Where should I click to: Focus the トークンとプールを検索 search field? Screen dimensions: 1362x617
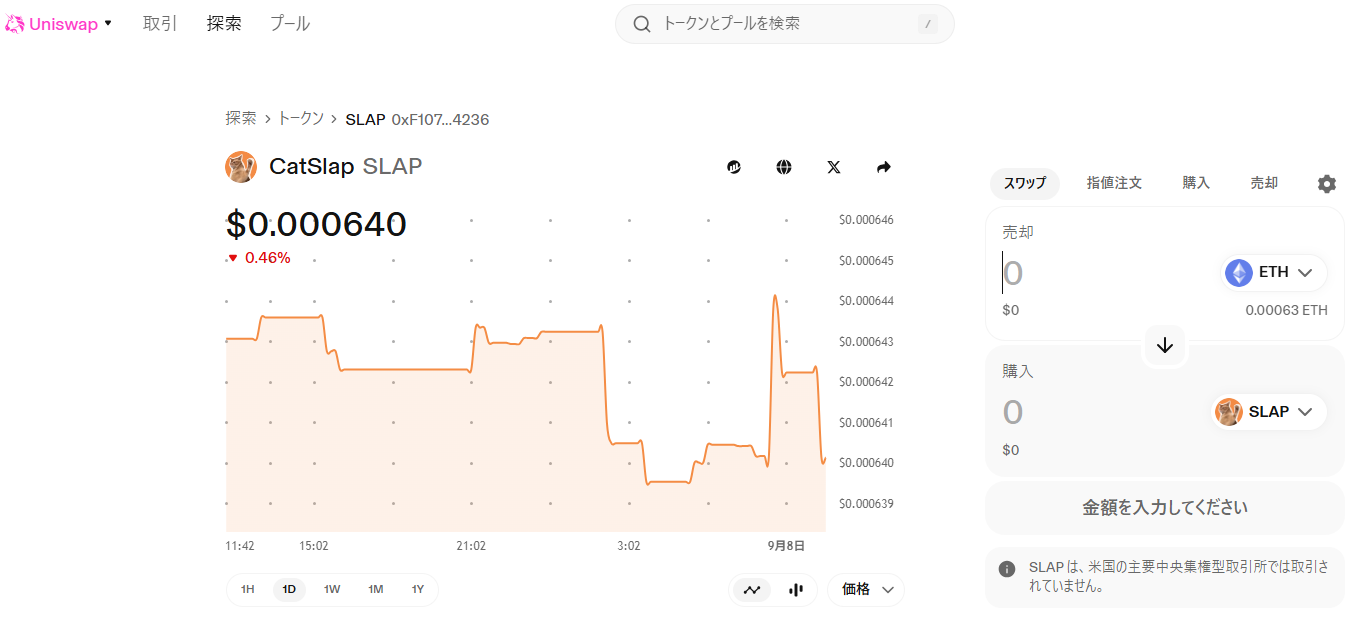tap(785, 24)
